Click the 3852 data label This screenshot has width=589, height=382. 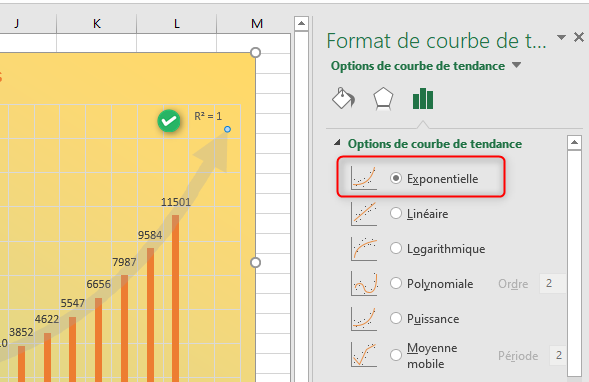click(x=21, y=332)
